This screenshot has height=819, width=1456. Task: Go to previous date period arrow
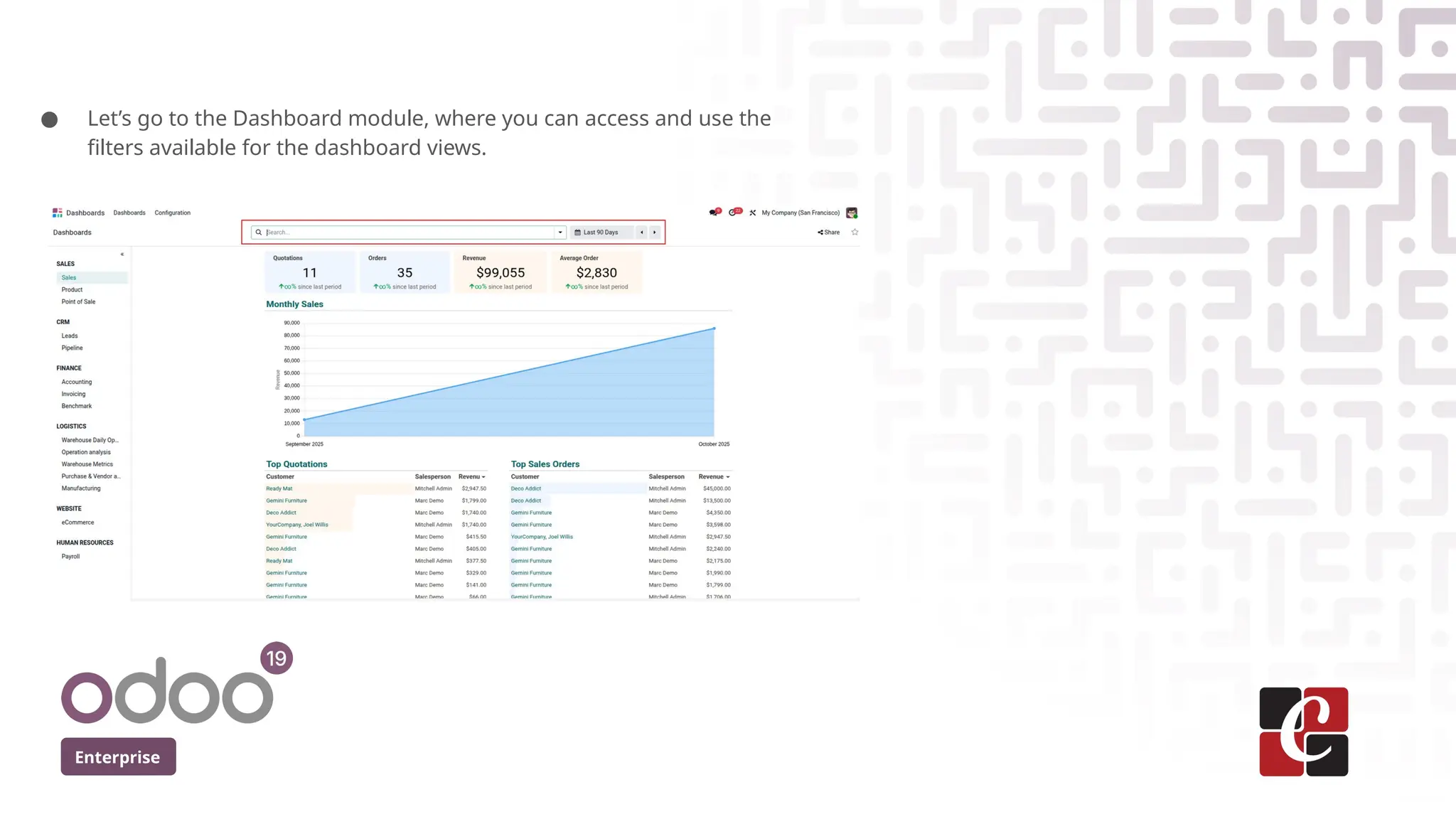tap(642, 232)
